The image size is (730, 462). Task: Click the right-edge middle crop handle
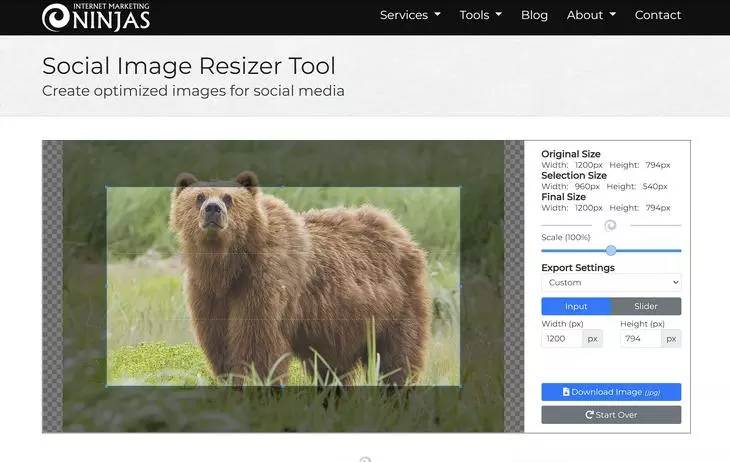point(460,286)
